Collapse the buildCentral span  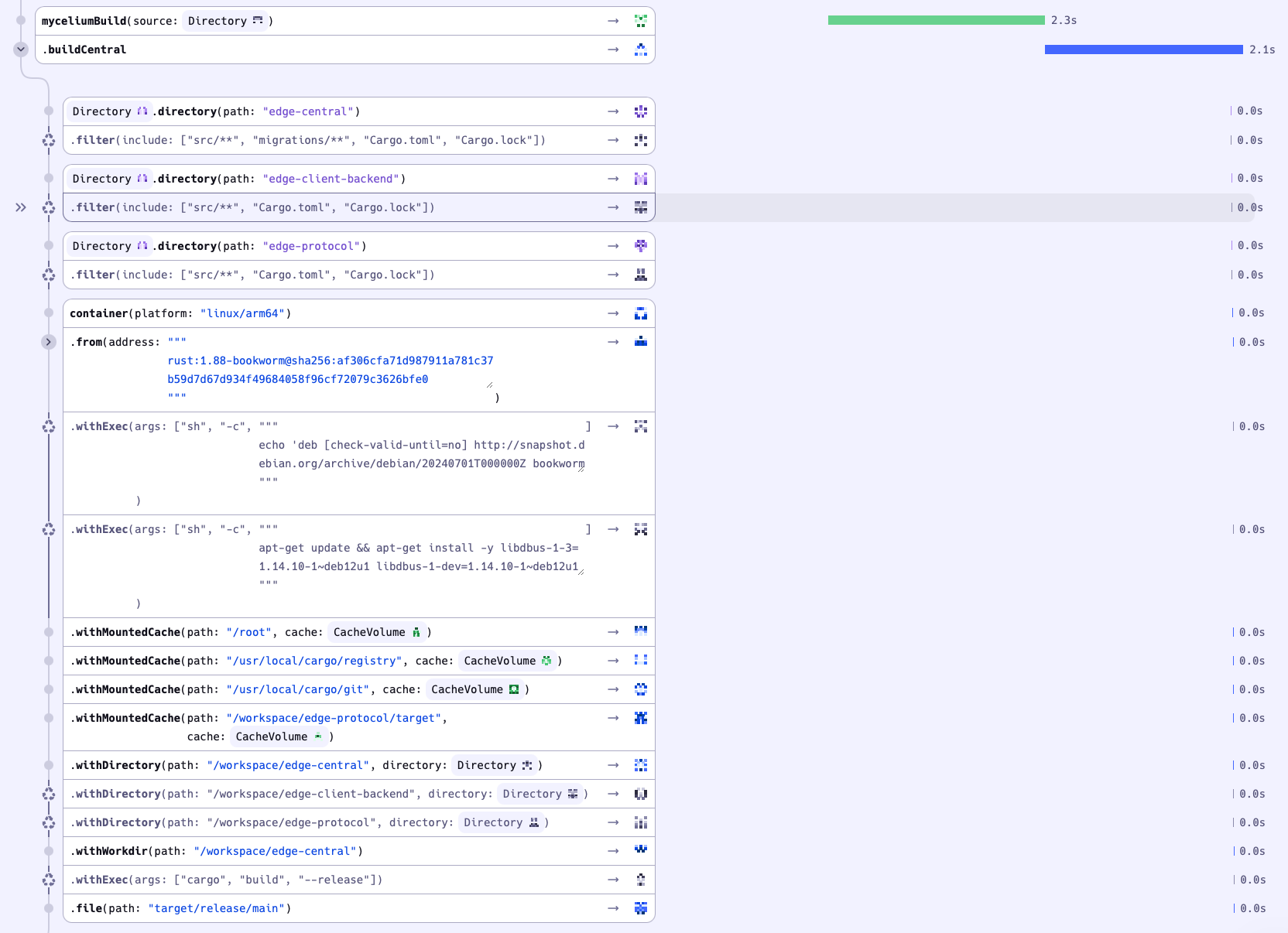tap(21, 50)
